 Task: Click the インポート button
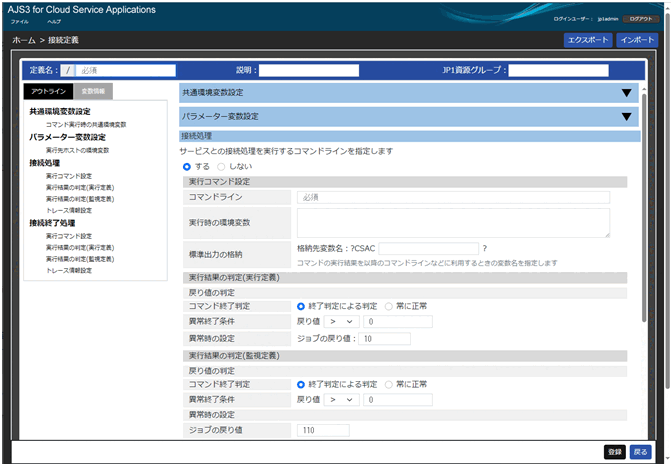click(637, 40)
